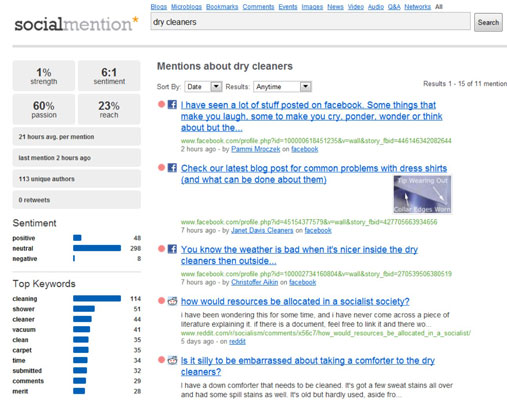Click red sentiment dot beside 'Check our latest blog post'

pyautogui.click(x=161, y=167)
